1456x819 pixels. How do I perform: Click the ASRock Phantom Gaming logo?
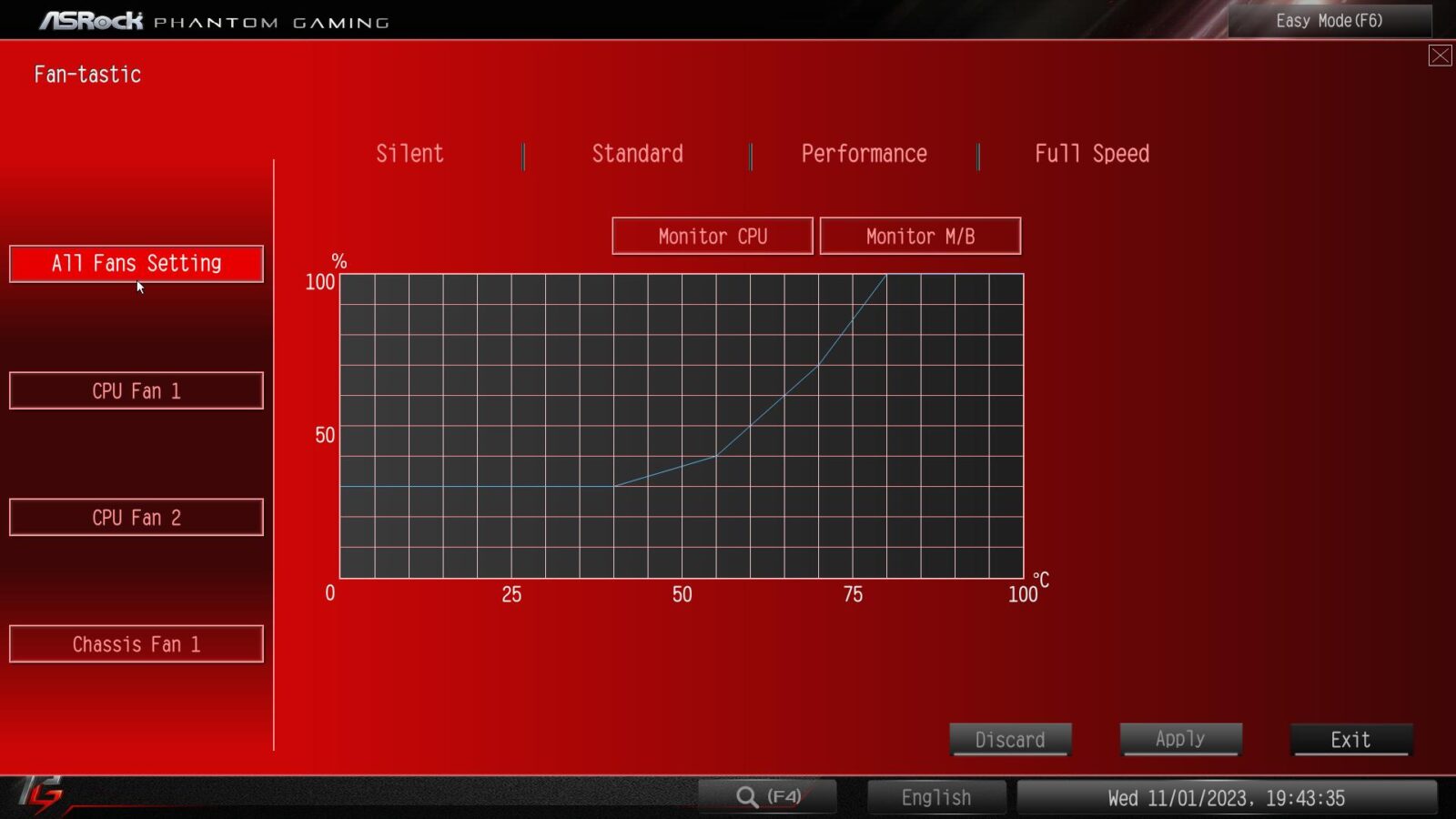pyautogui.click(x=214, y=21)
